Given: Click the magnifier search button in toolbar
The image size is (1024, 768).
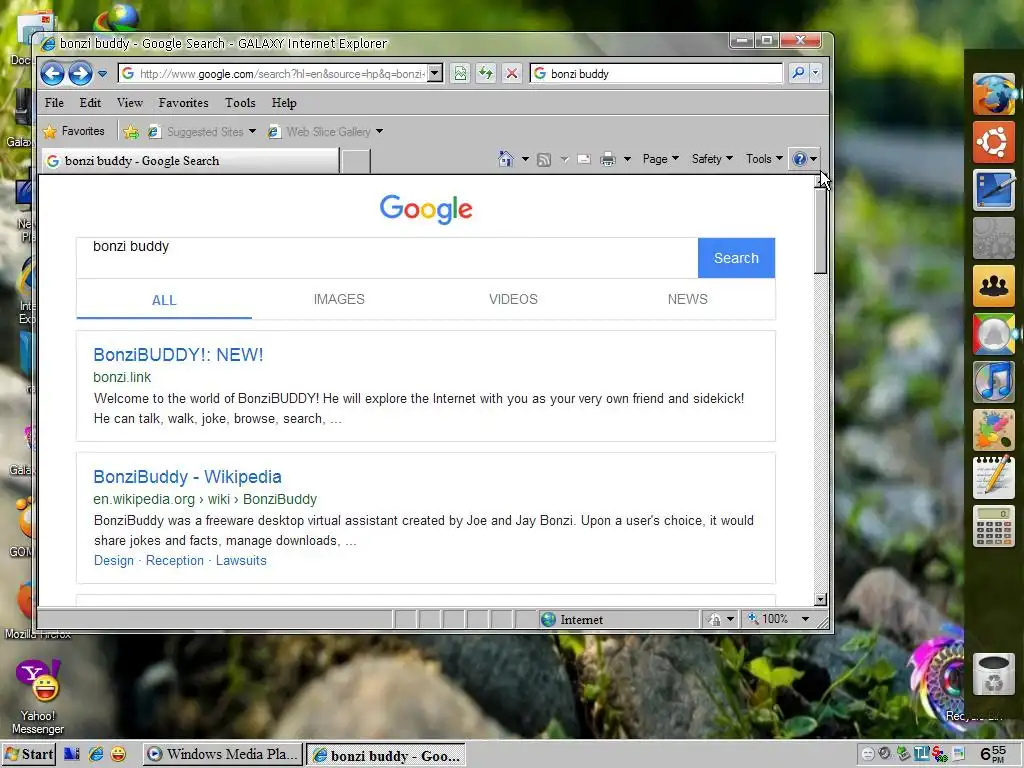Looking at the screenshot, I should [797, 73].
